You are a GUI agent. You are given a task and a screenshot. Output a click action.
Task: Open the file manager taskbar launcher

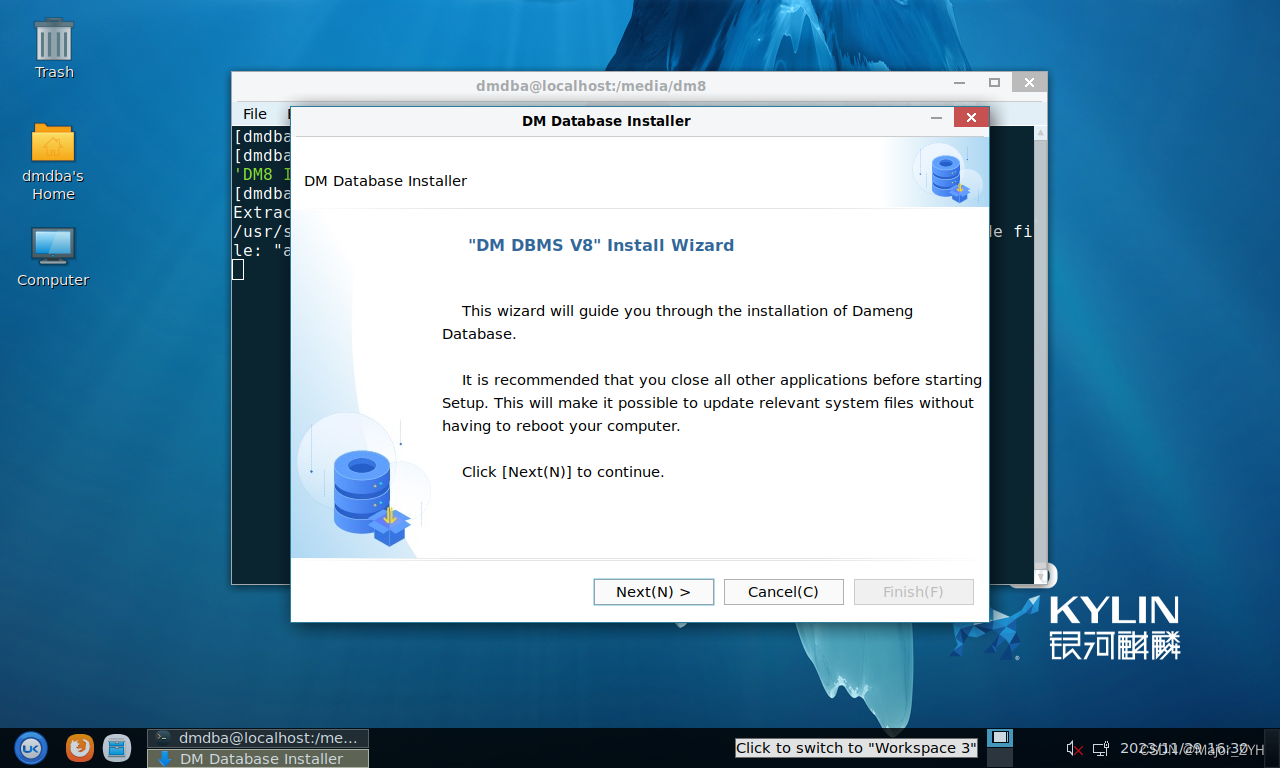click(117, 748)
